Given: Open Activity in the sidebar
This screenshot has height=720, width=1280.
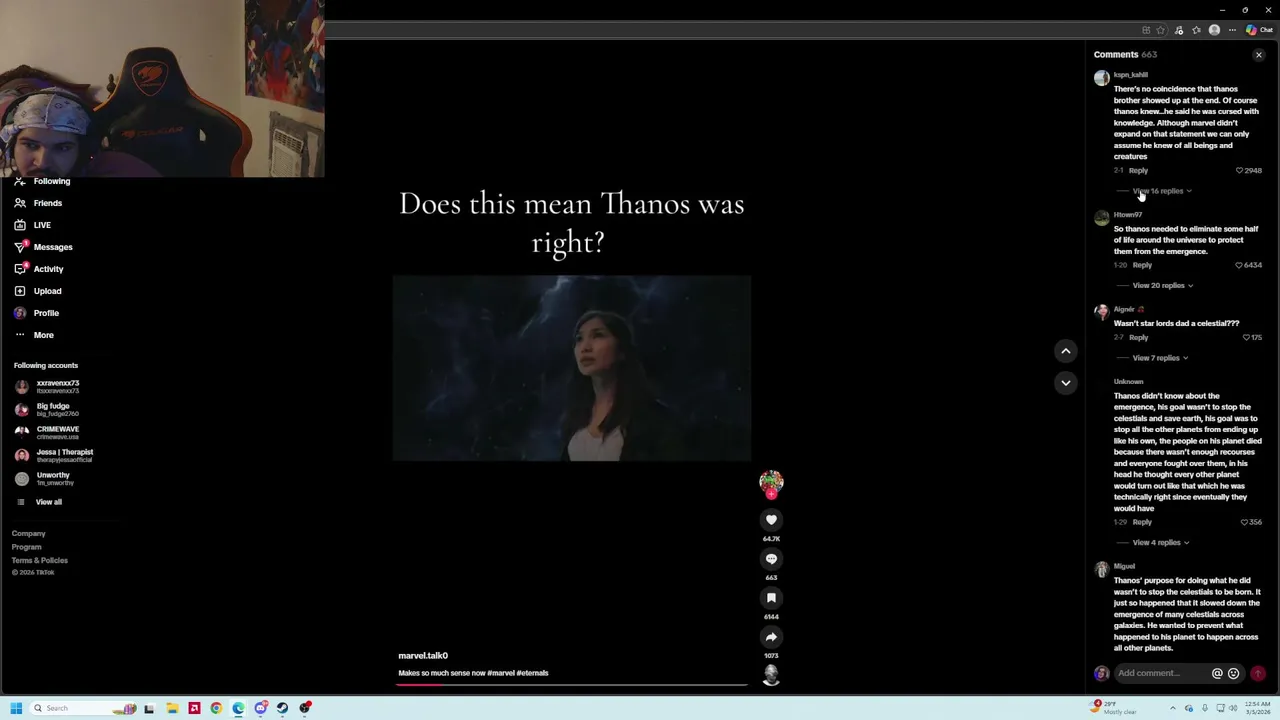Looking at the screenshot, I should click(x=39, y=269).
